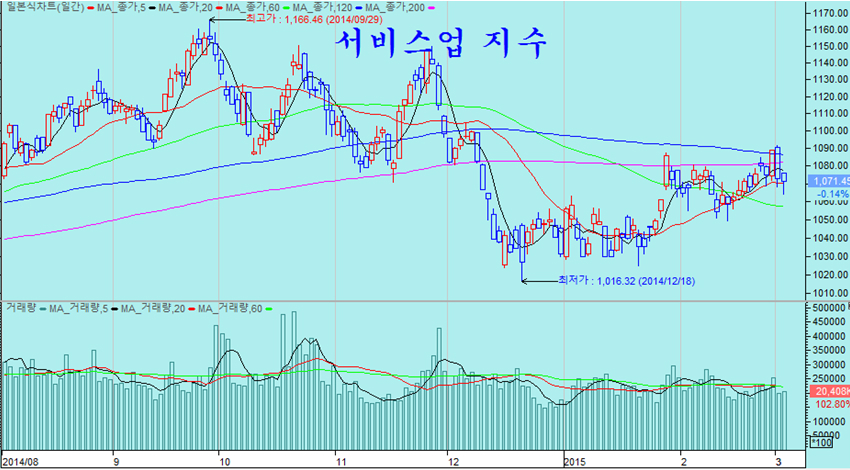Click the 2014/08 date on time axis
The height and width of the screenshot is (470, 850).
[x=22, y=462]
